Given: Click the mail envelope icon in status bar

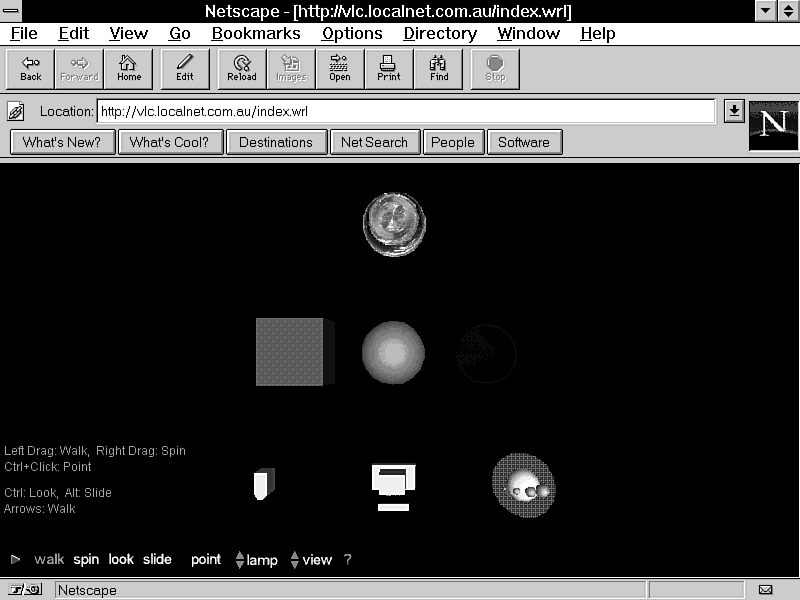Looking at the screenshot, I should tap(765, 590).
